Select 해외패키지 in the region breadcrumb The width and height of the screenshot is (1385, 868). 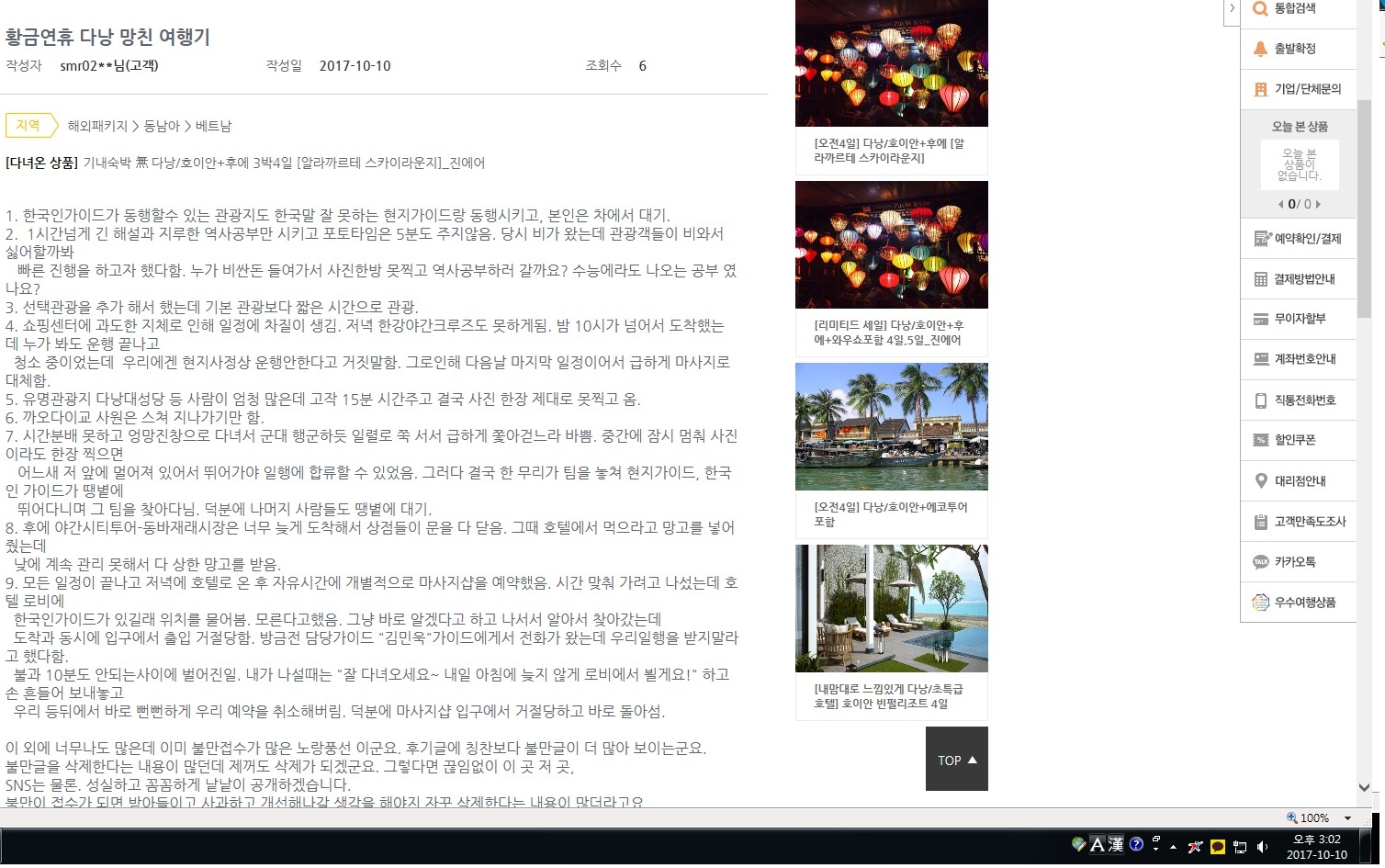pos(97,126)
